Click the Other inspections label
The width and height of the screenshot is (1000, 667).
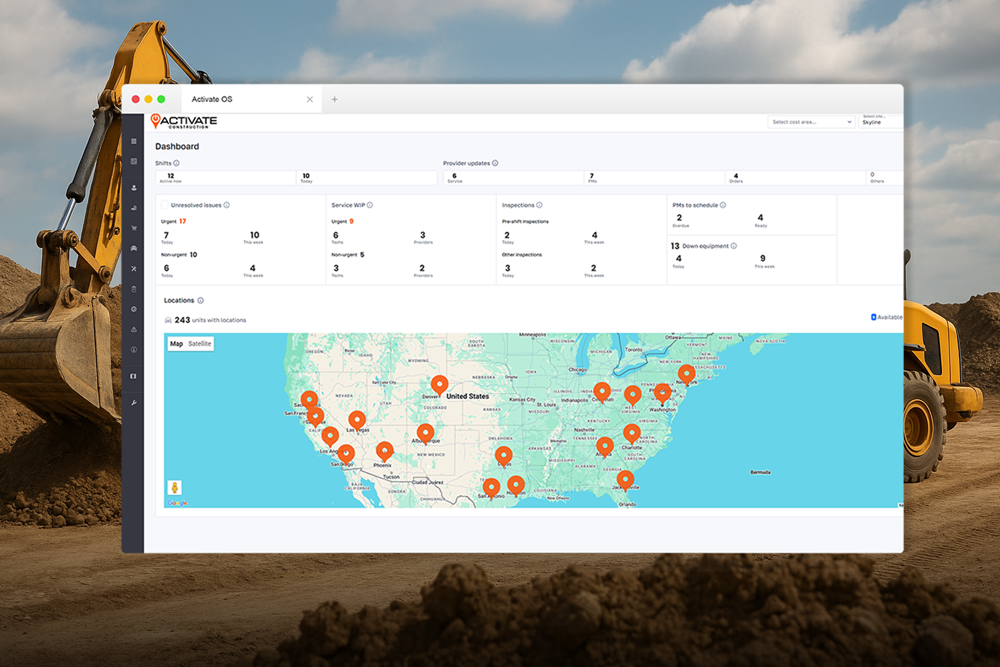(x=522, y=254)
